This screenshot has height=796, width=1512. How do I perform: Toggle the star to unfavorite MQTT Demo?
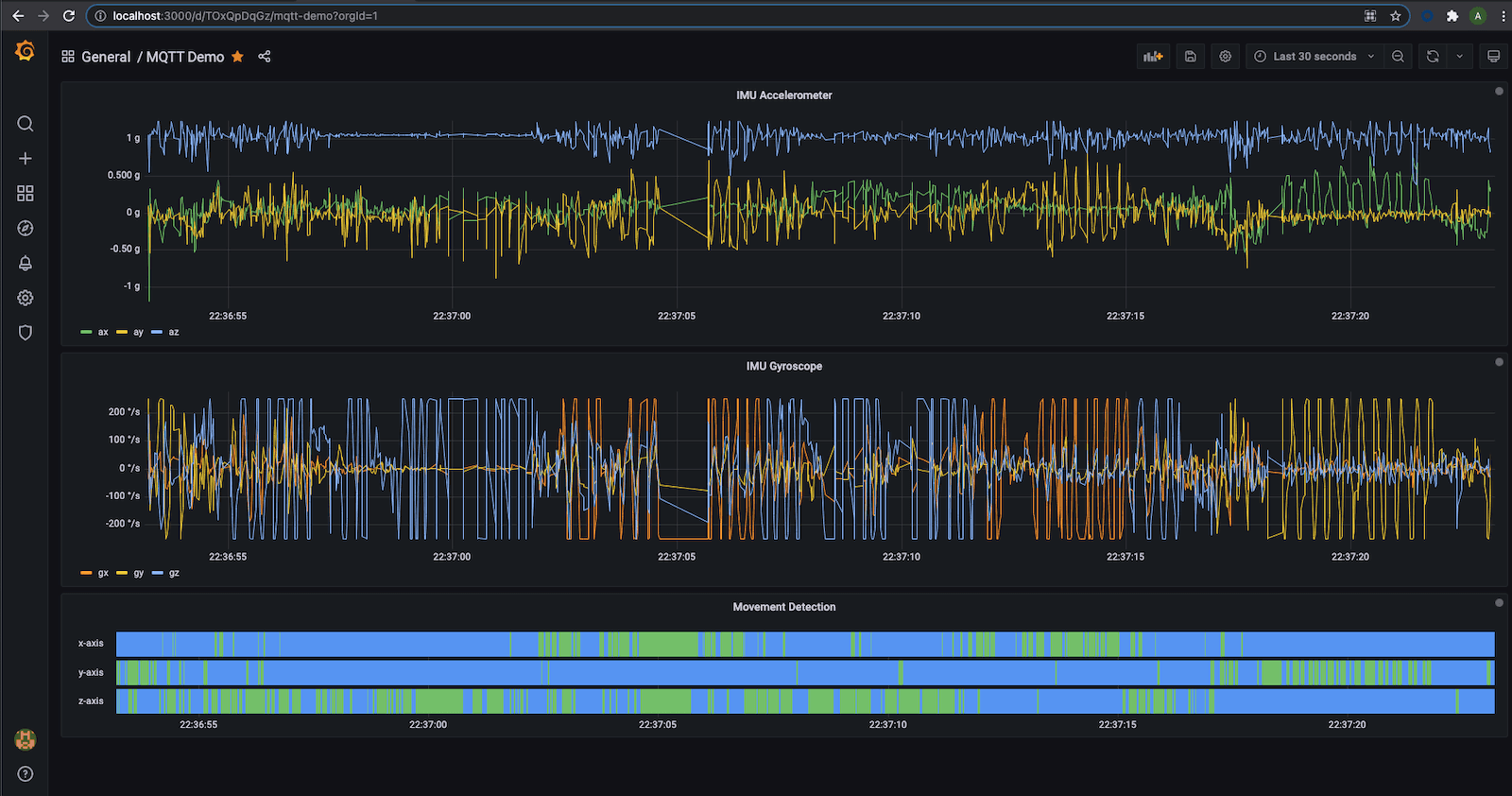pos(238,57)
